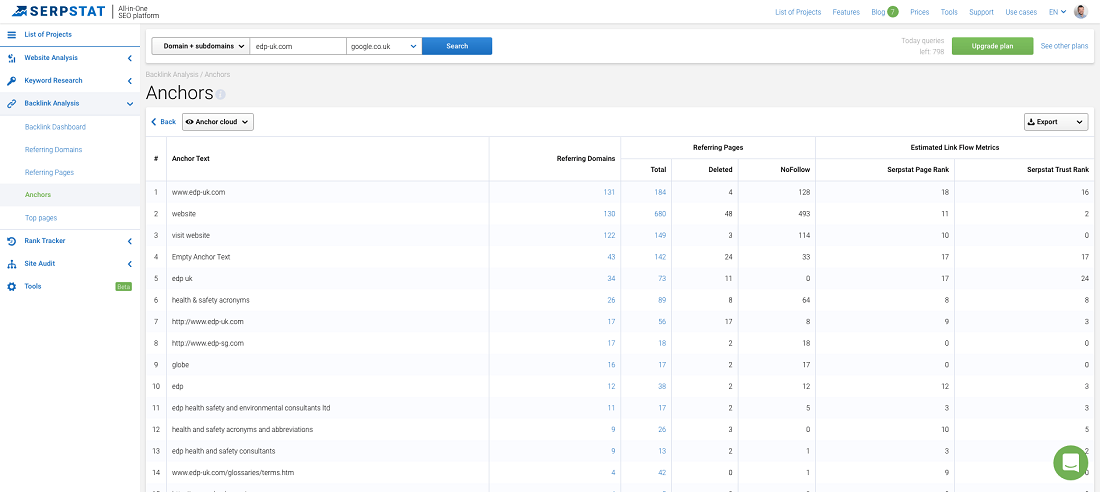Click total pages 680 for website anchor
Screen dimensions: 1100x492
(660, 213)
